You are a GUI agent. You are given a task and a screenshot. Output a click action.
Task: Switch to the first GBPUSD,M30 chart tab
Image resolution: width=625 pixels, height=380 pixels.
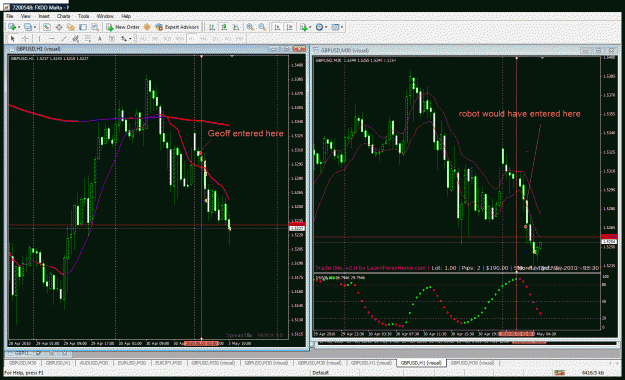(x=22, y=363)
